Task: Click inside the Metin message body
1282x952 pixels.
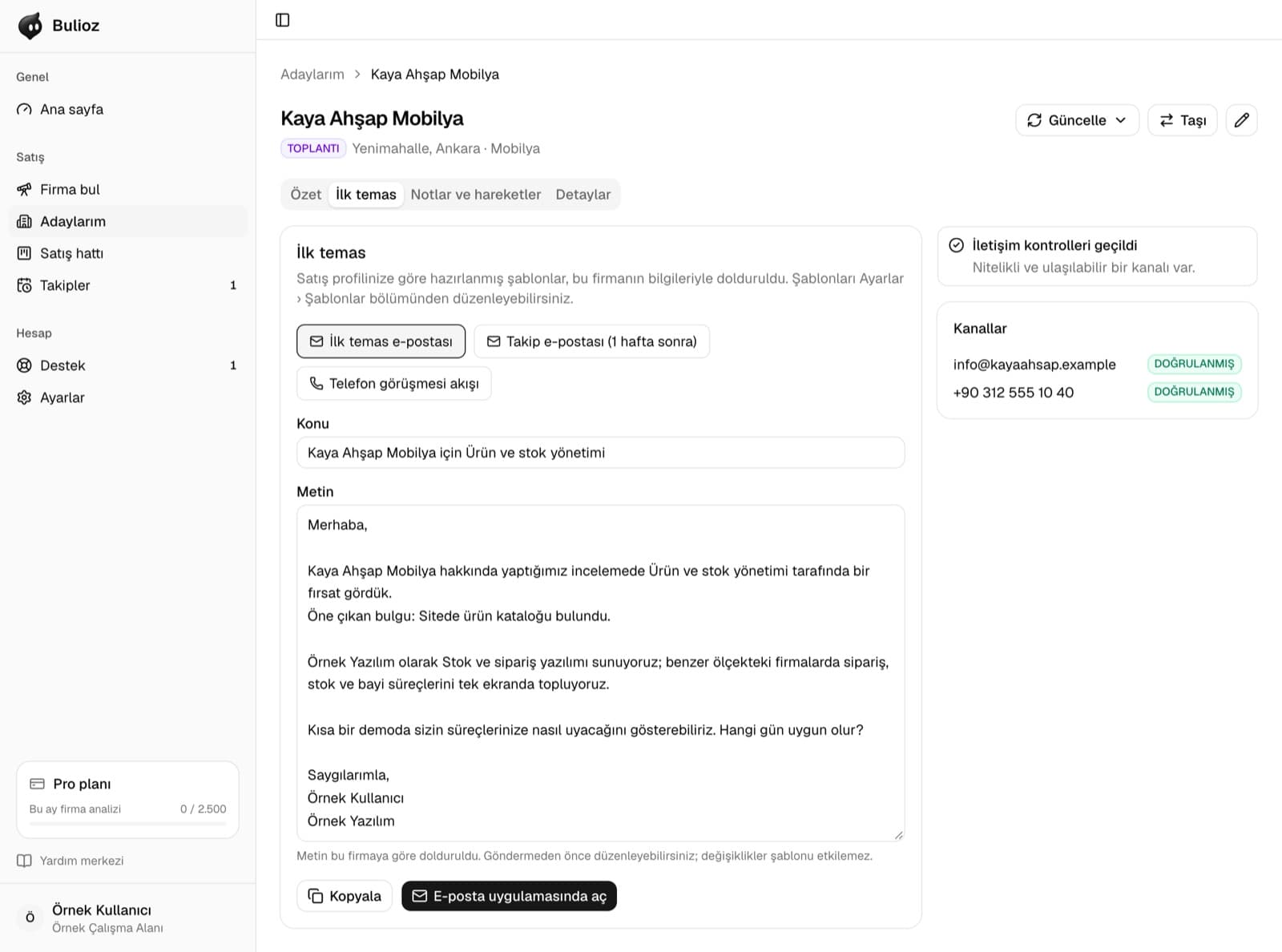Action: pos(601,673)
